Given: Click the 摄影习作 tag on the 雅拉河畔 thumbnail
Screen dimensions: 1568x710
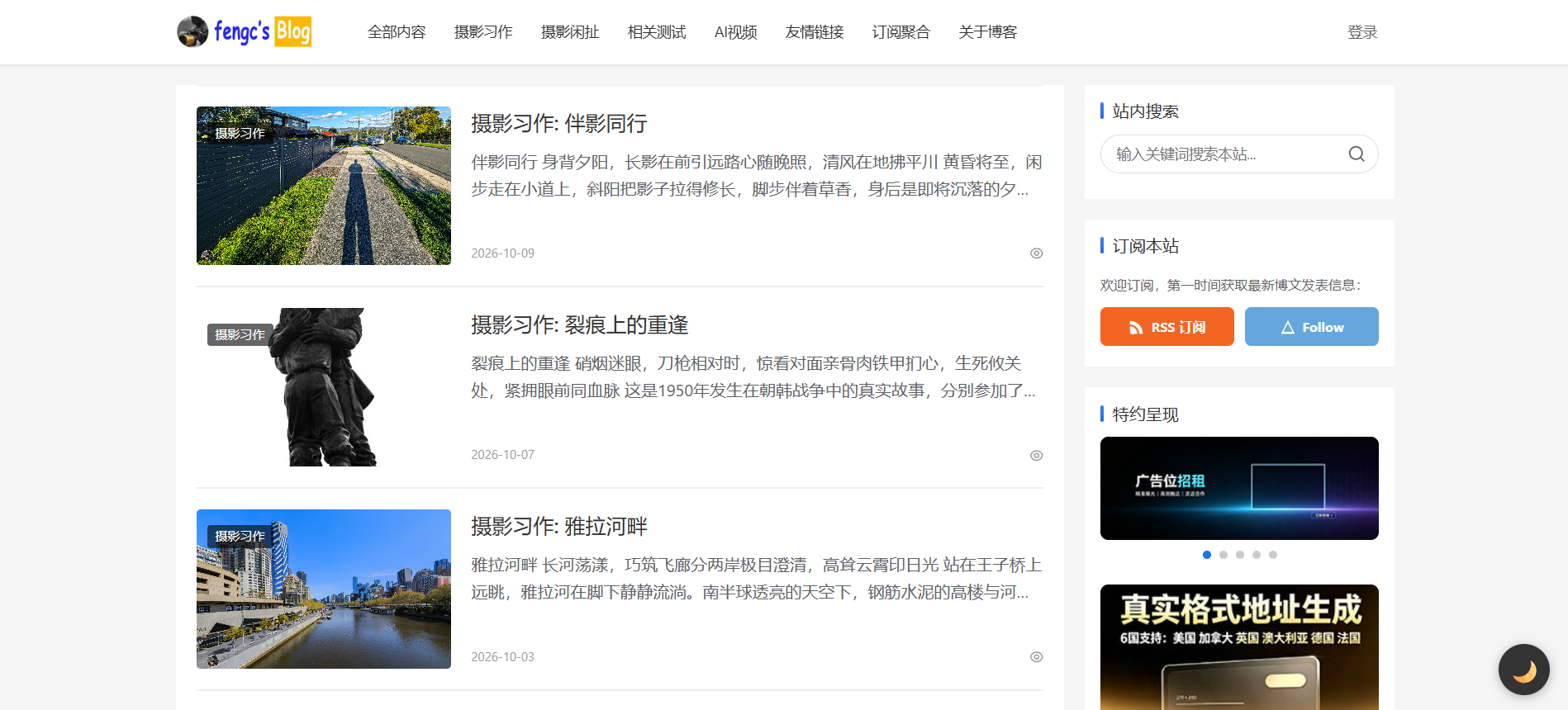Looking at the screenshot, I should (240, 536).
